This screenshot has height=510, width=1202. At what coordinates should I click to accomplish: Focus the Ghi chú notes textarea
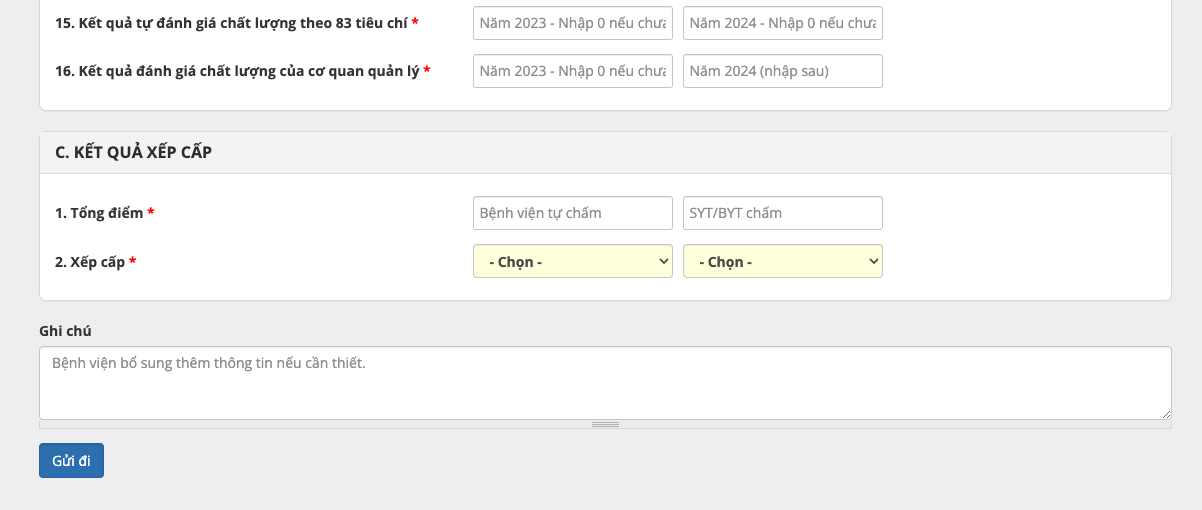pos(604,382)
